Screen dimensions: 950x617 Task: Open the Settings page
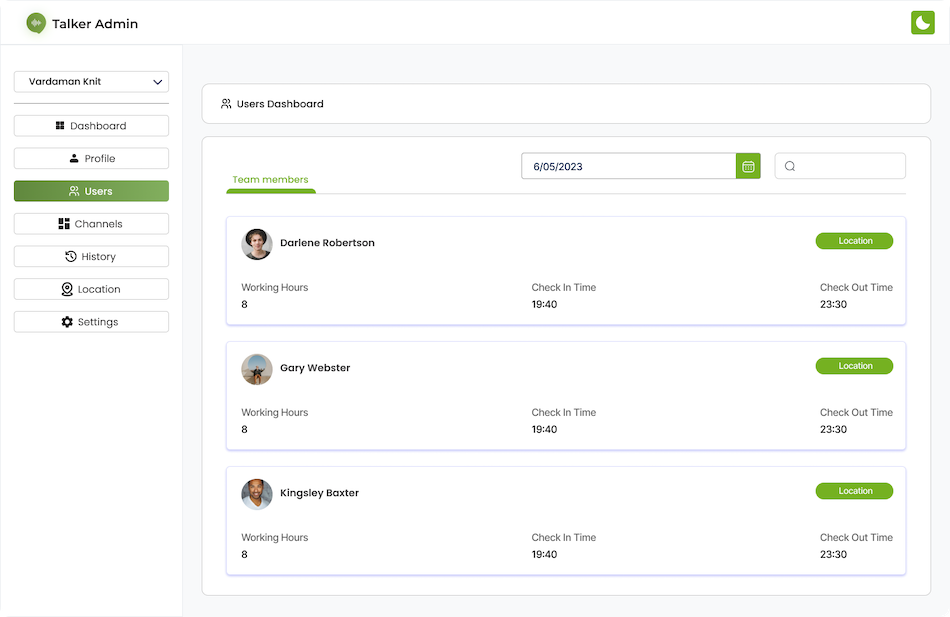(91, 322)
